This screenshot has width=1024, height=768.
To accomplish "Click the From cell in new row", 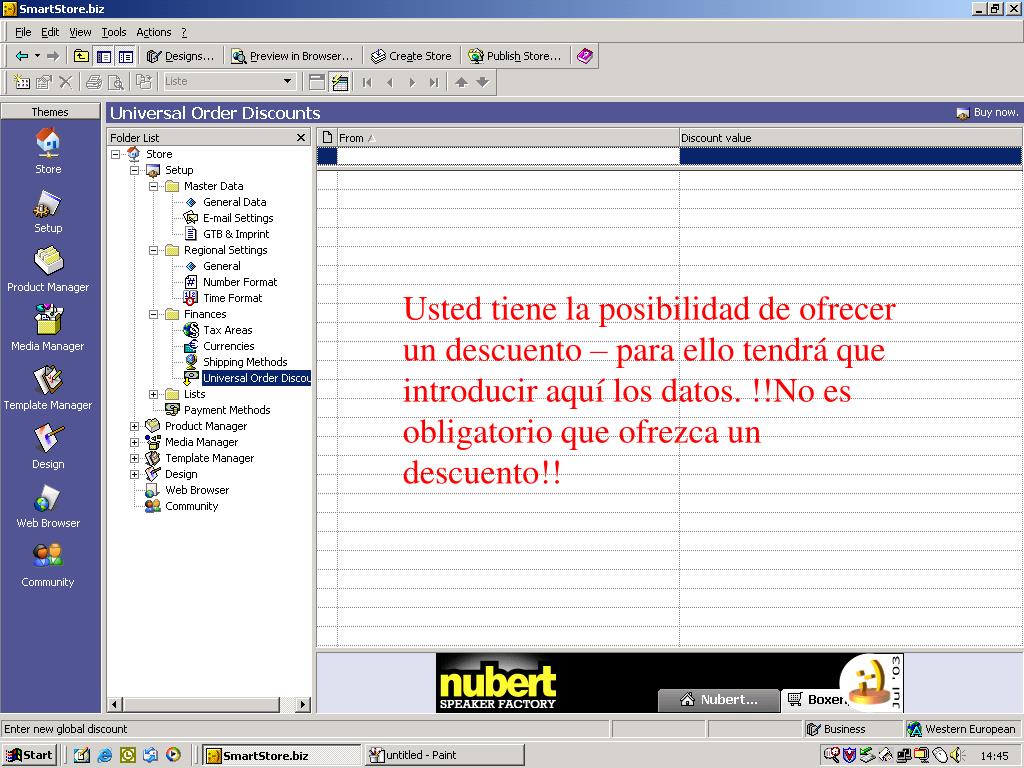I will (x=507, y=155).
